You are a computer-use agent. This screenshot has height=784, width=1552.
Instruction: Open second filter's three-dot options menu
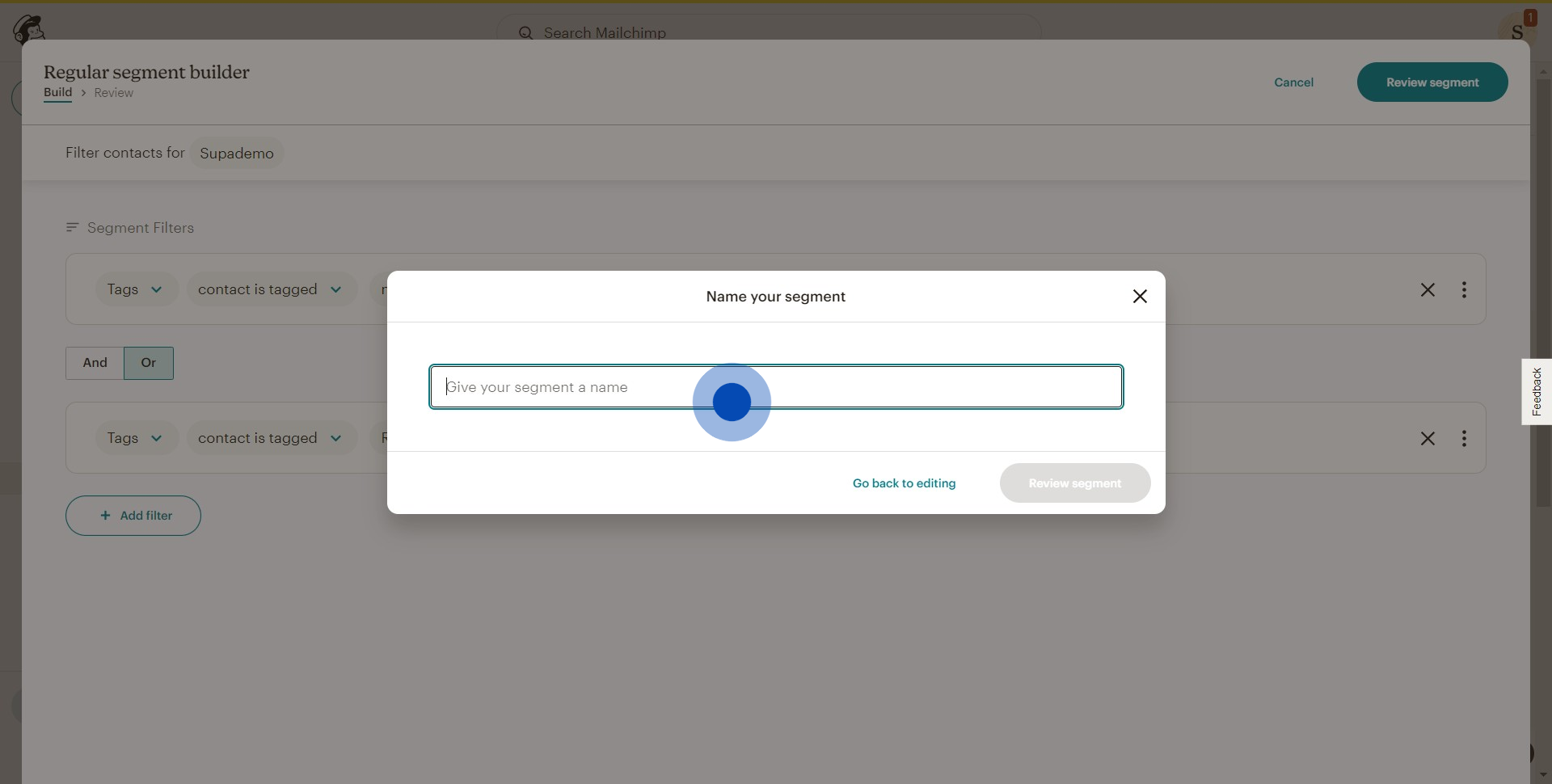point(1464,439)
